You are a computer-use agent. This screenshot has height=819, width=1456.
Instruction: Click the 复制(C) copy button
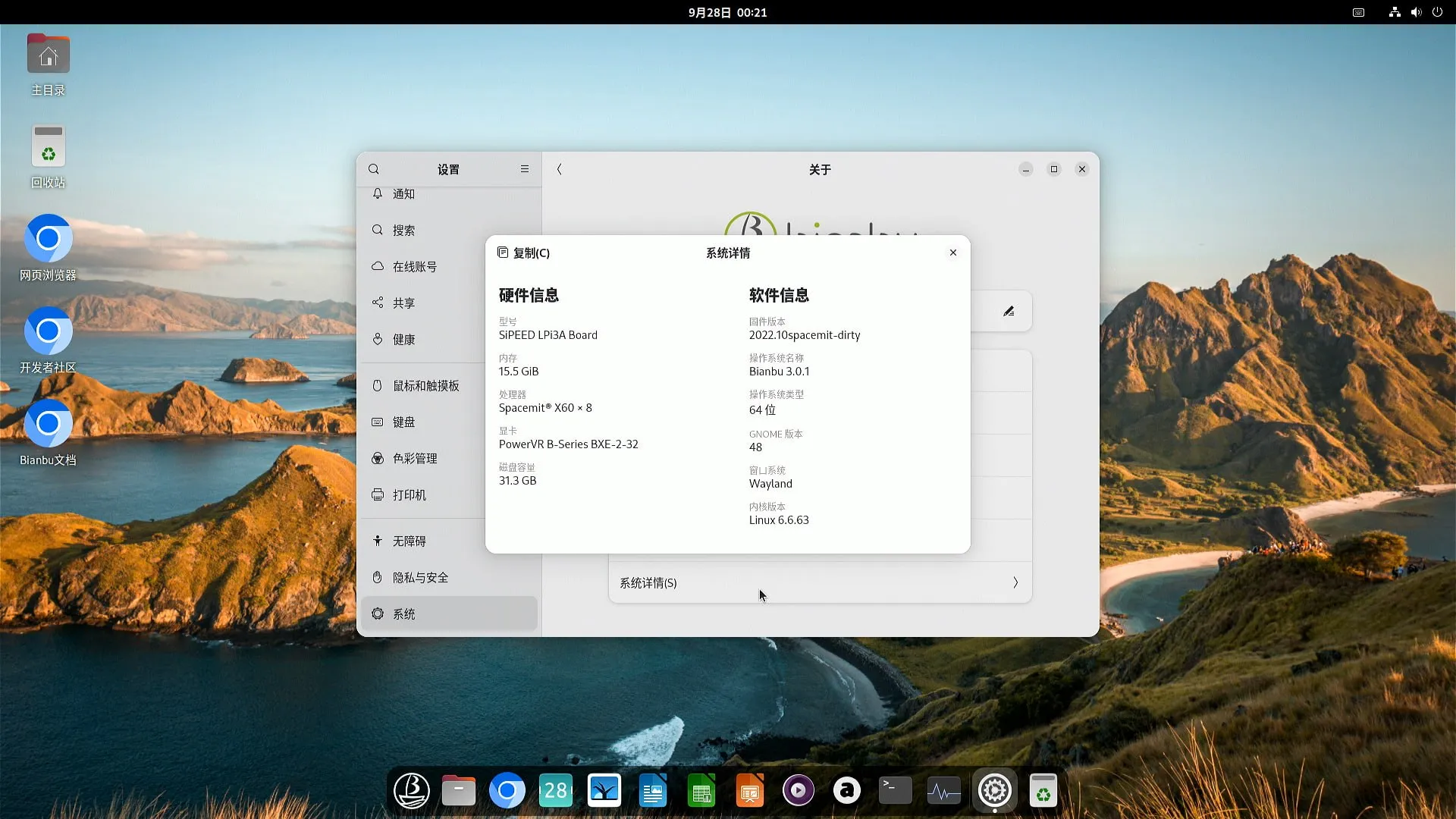coord(523,253)
